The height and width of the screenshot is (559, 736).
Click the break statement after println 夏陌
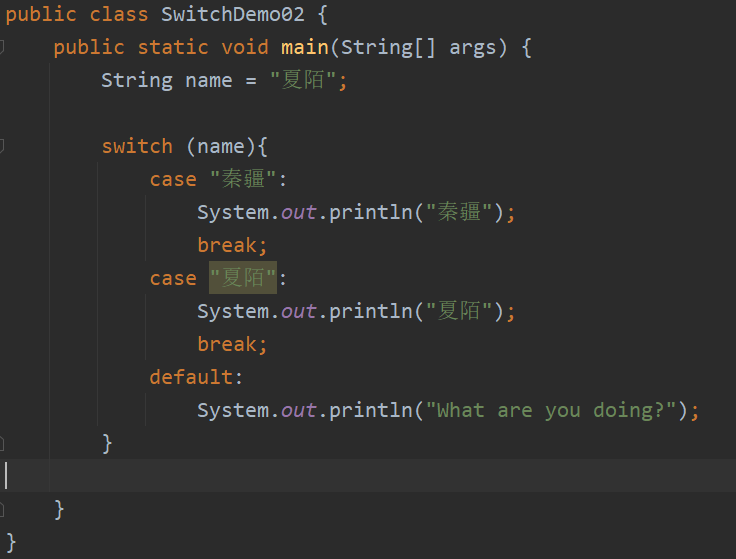pyautogui.click(x=232, y=344)
